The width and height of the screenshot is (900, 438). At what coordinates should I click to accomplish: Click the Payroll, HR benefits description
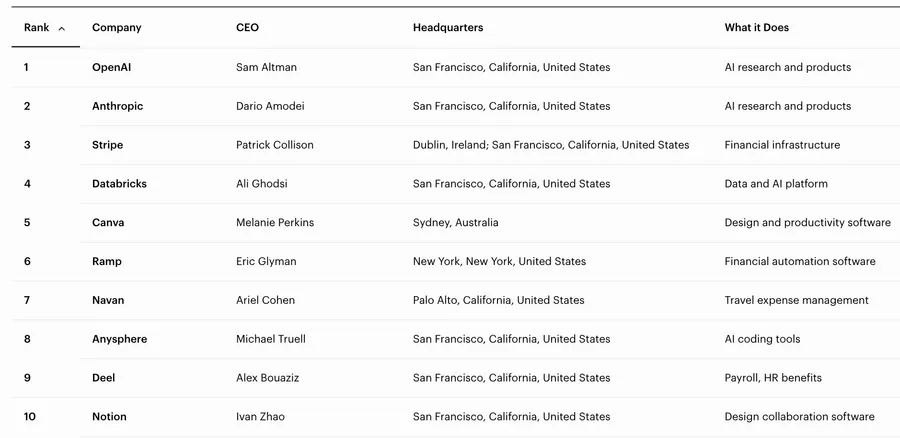coord(773,378)
